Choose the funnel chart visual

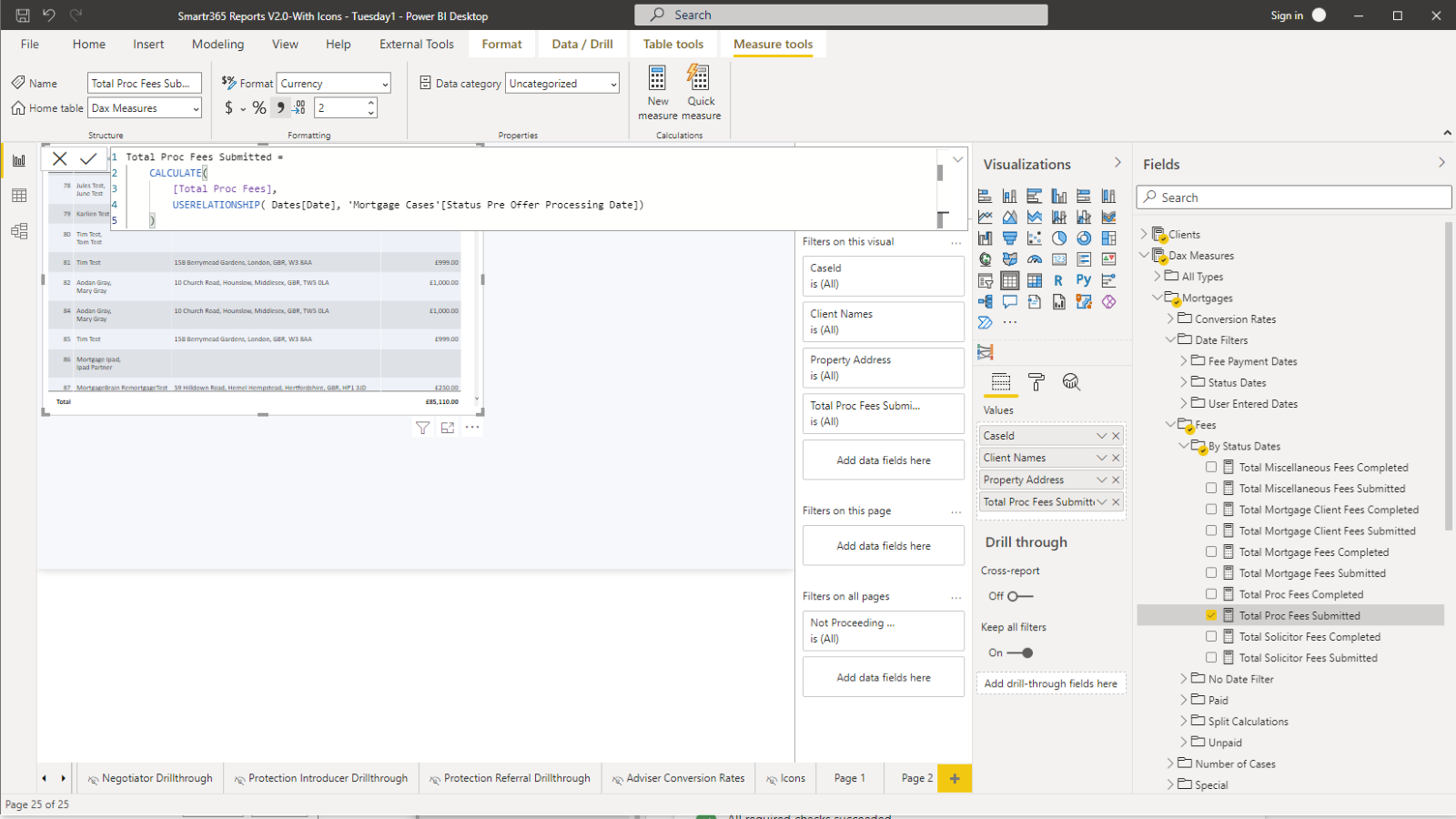[1010, 238]
